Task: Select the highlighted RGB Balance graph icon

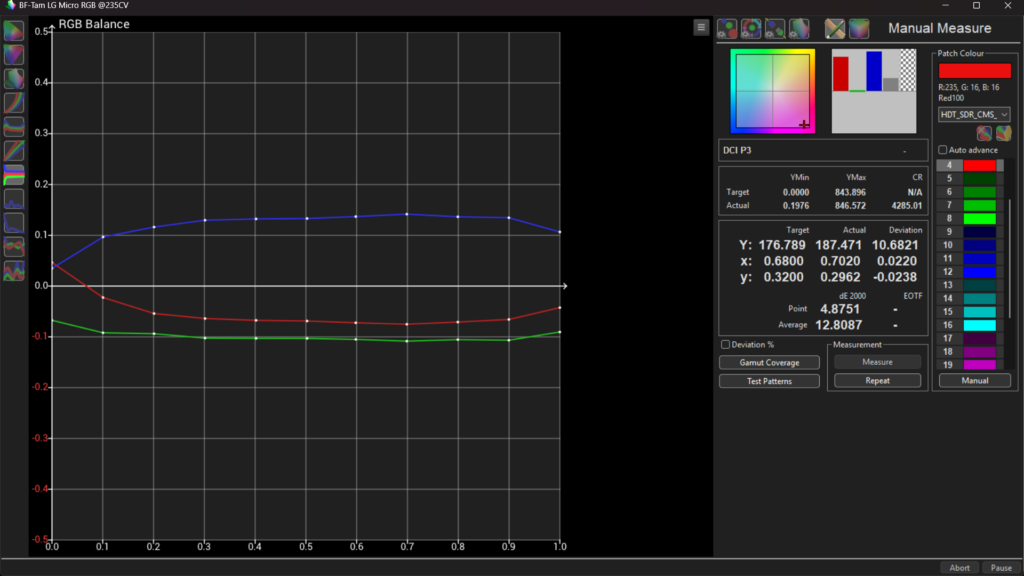Action: 14,175
